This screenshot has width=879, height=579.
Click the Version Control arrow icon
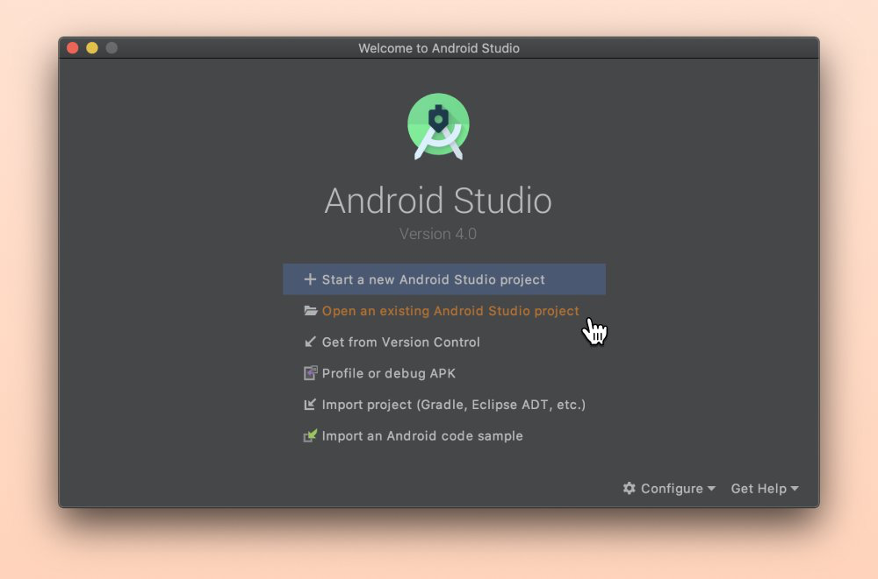(309, 342)
